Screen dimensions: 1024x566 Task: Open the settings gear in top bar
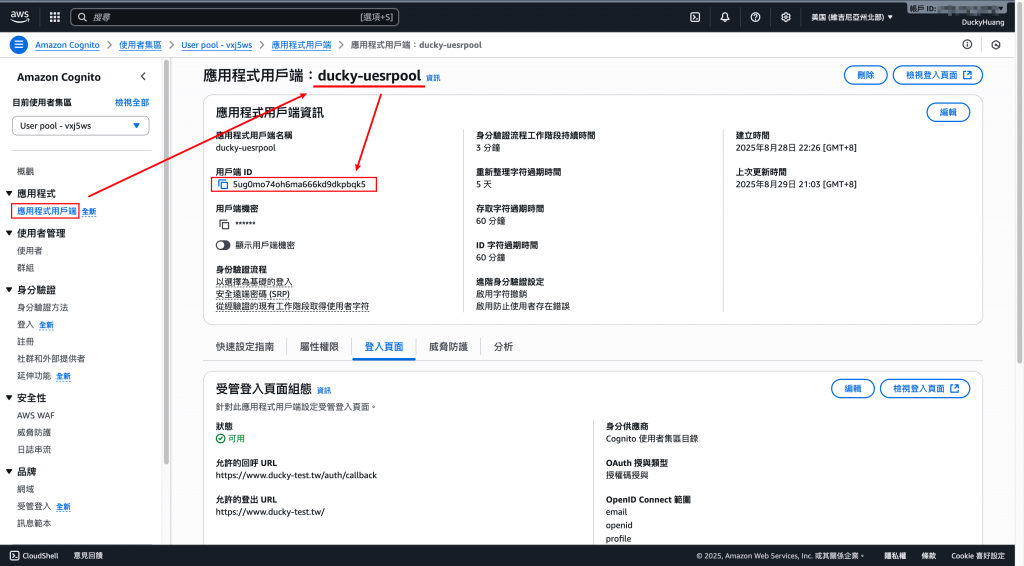(x=786, y=17)
